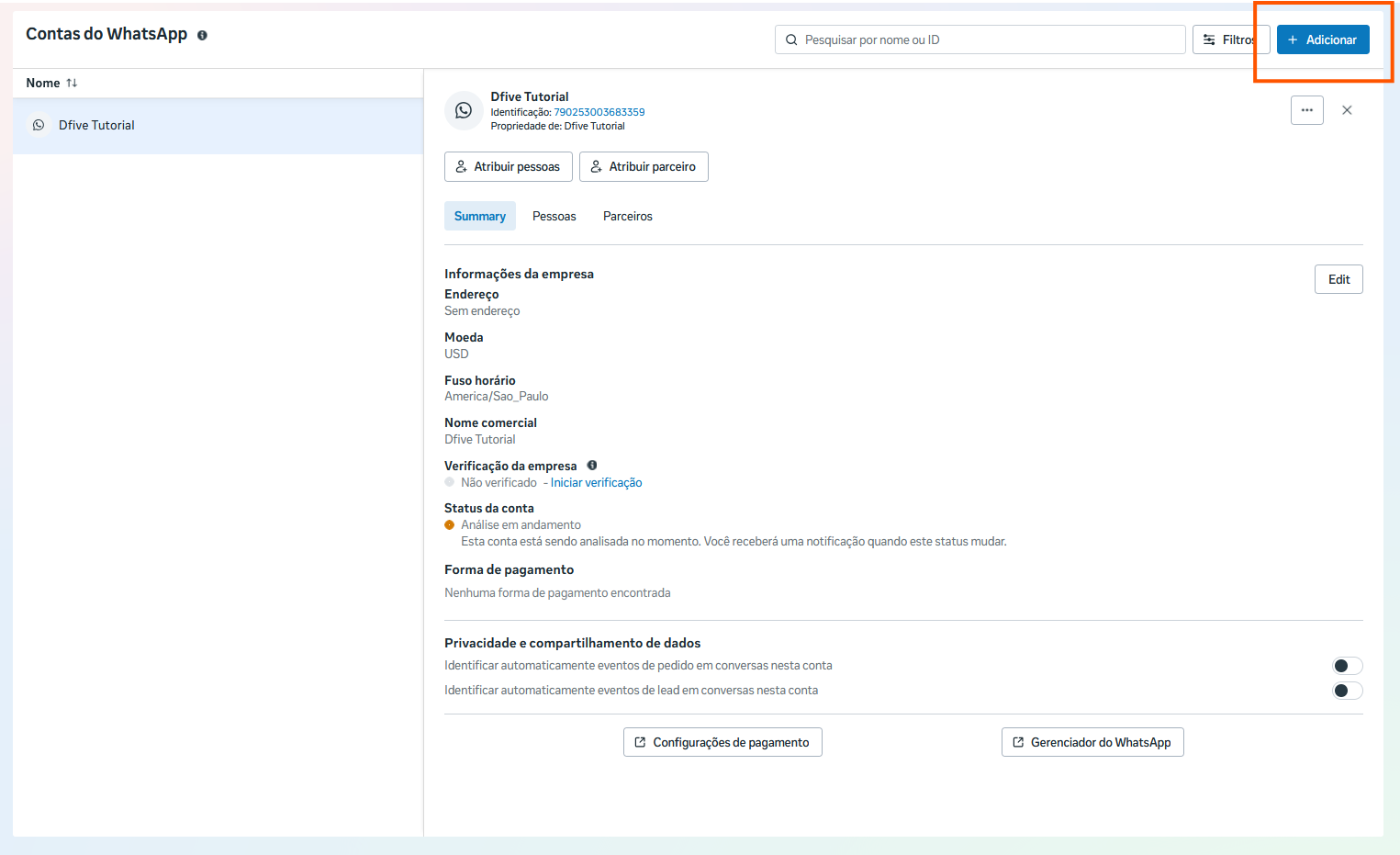Click the info icon next to Contas do WhatsApp
This screenshot has height=855, width=1400.
tap(200, 34)
